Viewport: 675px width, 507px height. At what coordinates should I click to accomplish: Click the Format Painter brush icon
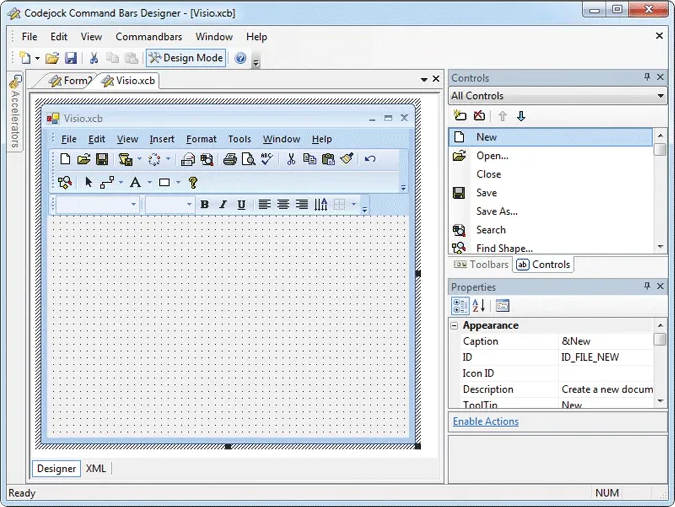tap(347, 159)
